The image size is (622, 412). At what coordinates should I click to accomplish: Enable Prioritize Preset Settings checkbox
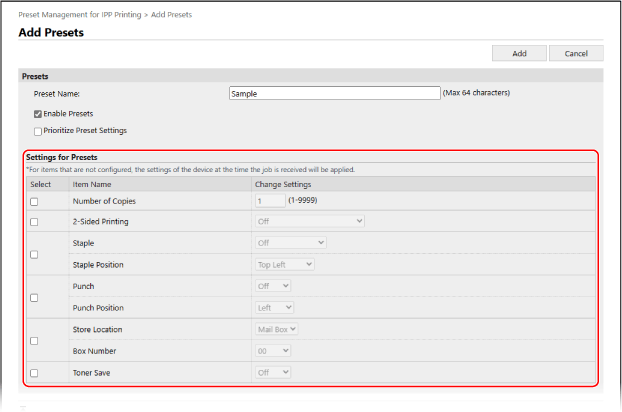click(38, 130)
